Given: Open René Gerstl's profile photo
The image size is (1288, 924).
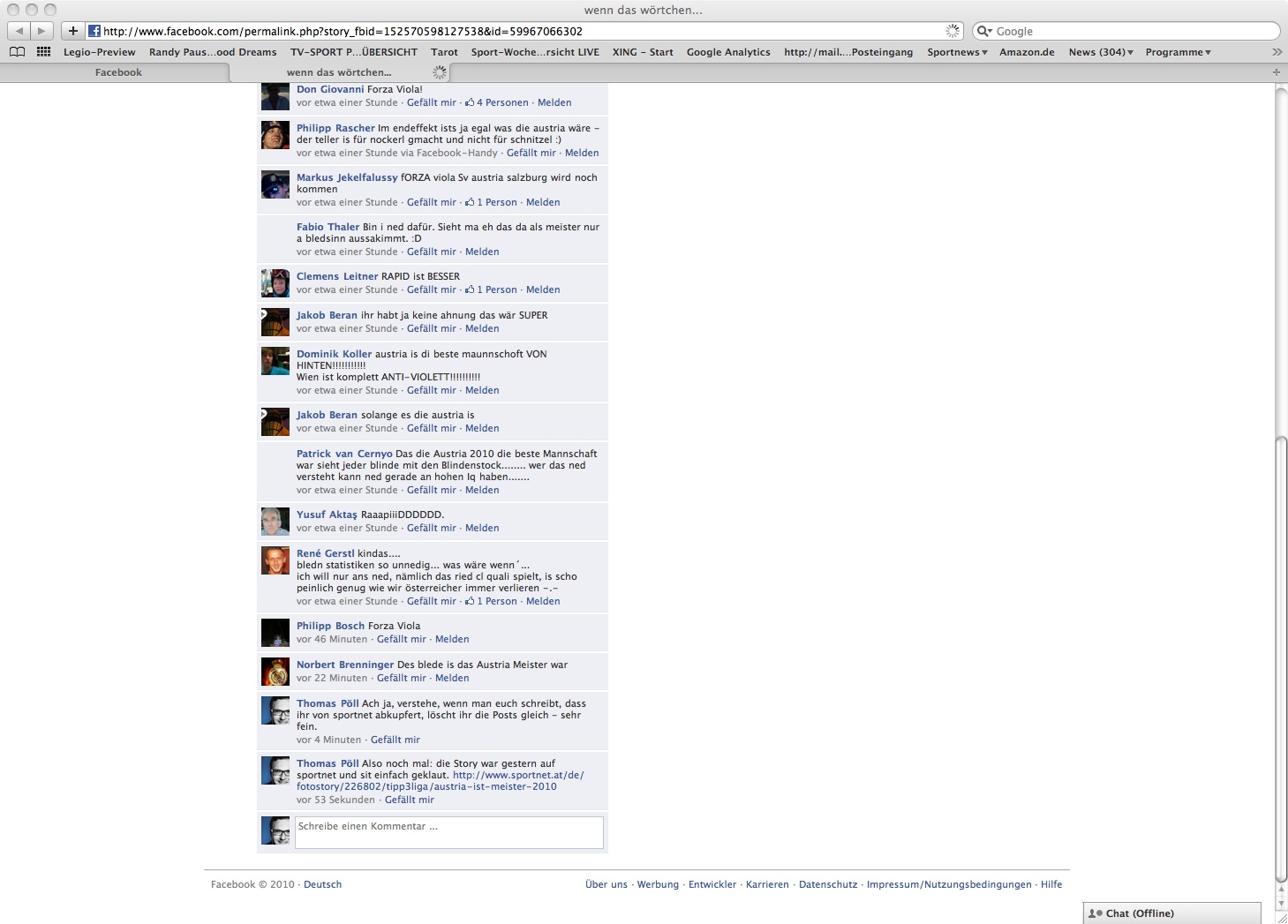Looking at the screenshot, I should pyautogui.click(x=275, y=560).
